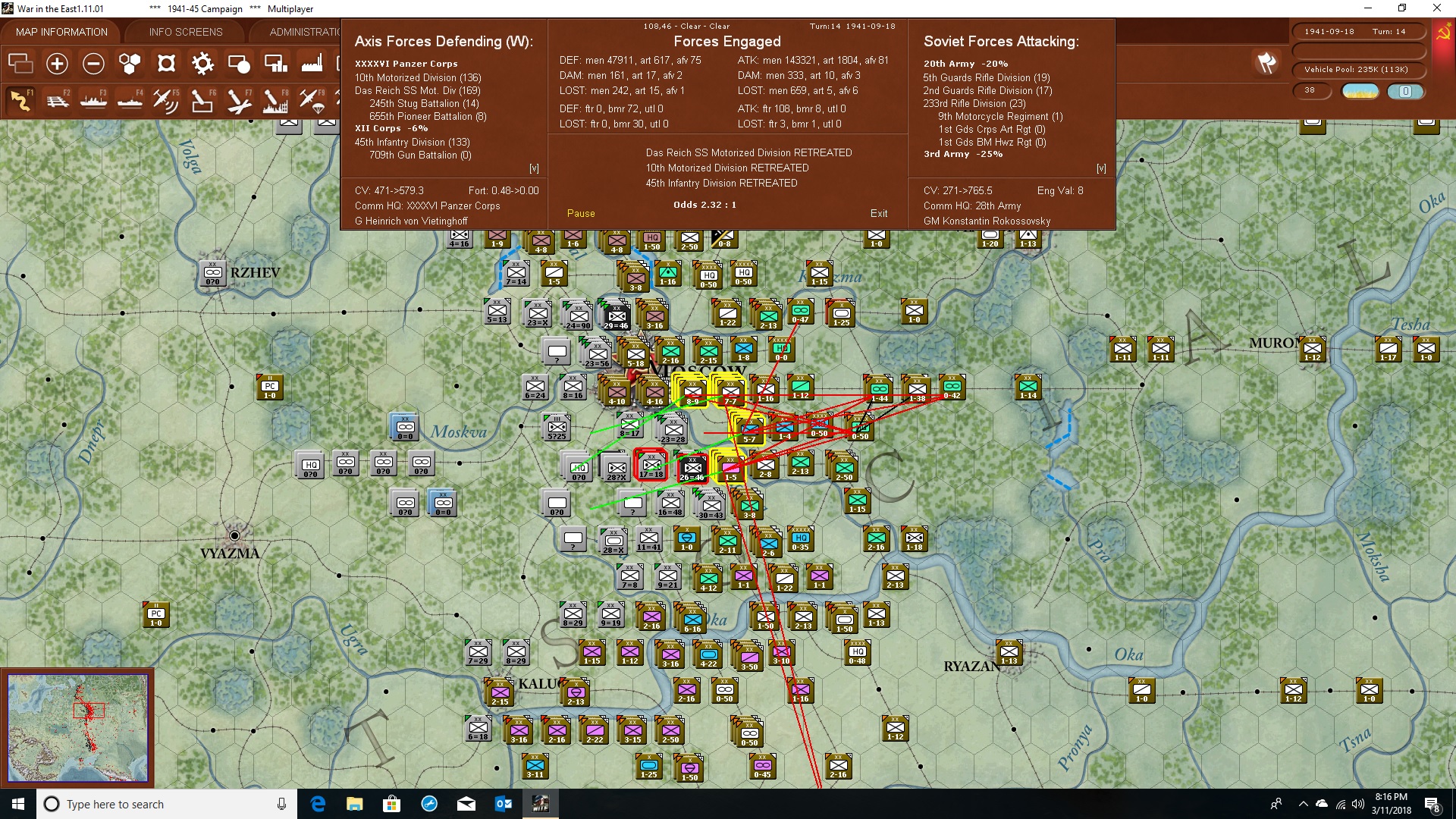Viewport: 1456px width, 819px height.
Task: Select Bomb airfield mode (F7) icon
Action: [x=239, y=101]
